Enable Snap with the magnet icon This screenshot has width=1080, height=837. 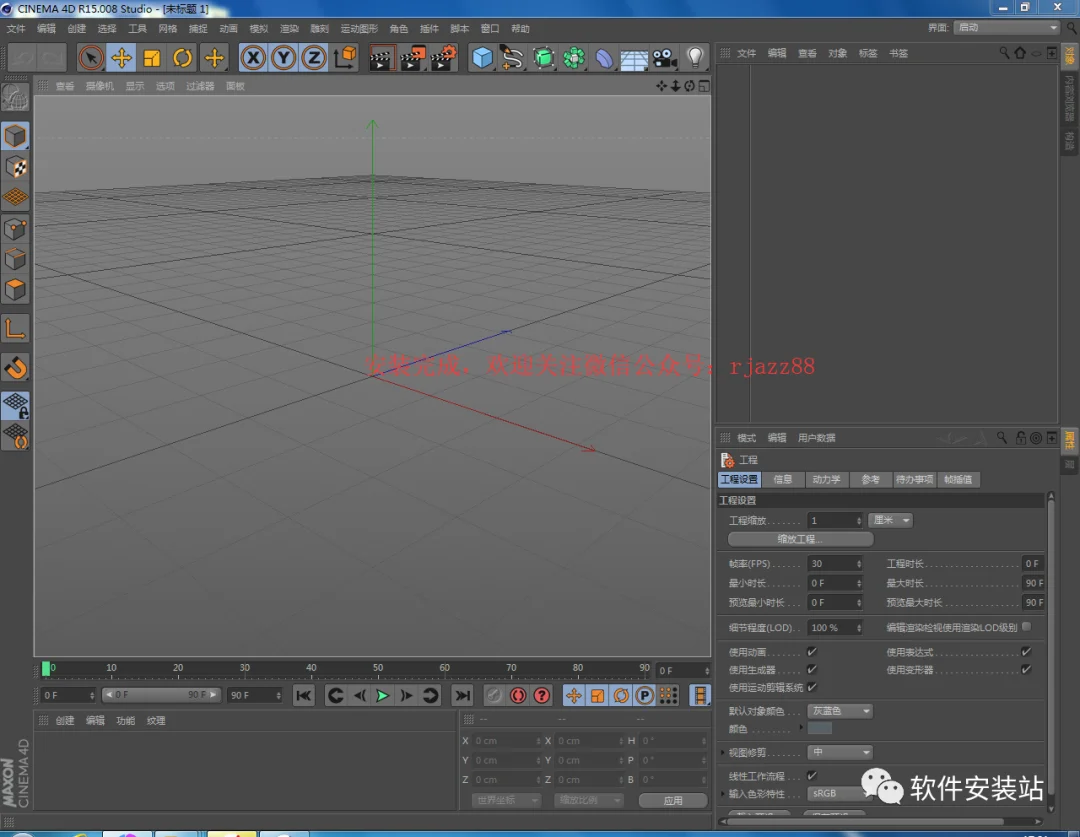(x=15, y=368)
